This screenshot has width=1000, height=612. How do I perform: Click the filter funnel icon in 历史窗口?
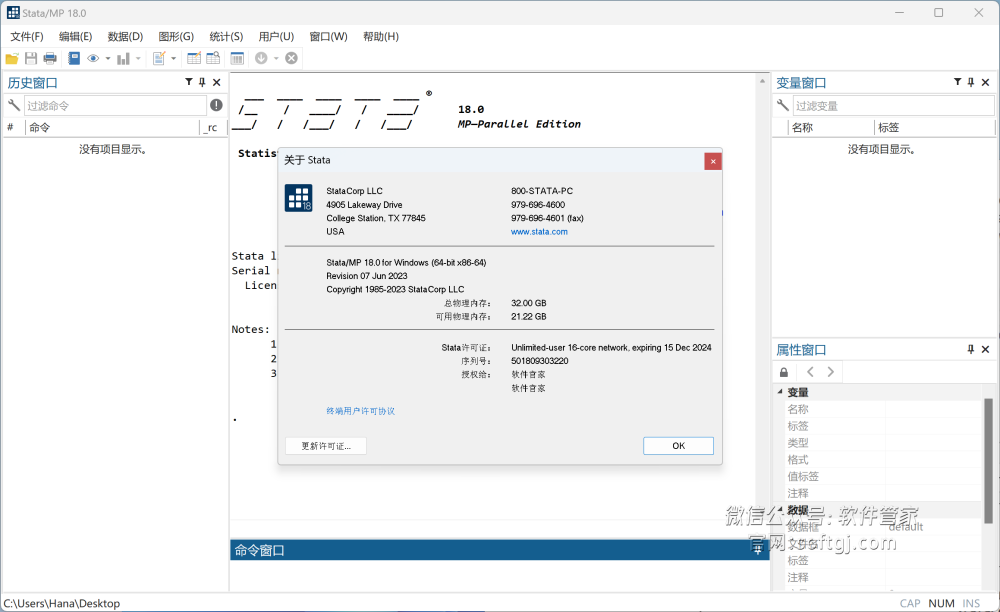click(x=189, y=82)
